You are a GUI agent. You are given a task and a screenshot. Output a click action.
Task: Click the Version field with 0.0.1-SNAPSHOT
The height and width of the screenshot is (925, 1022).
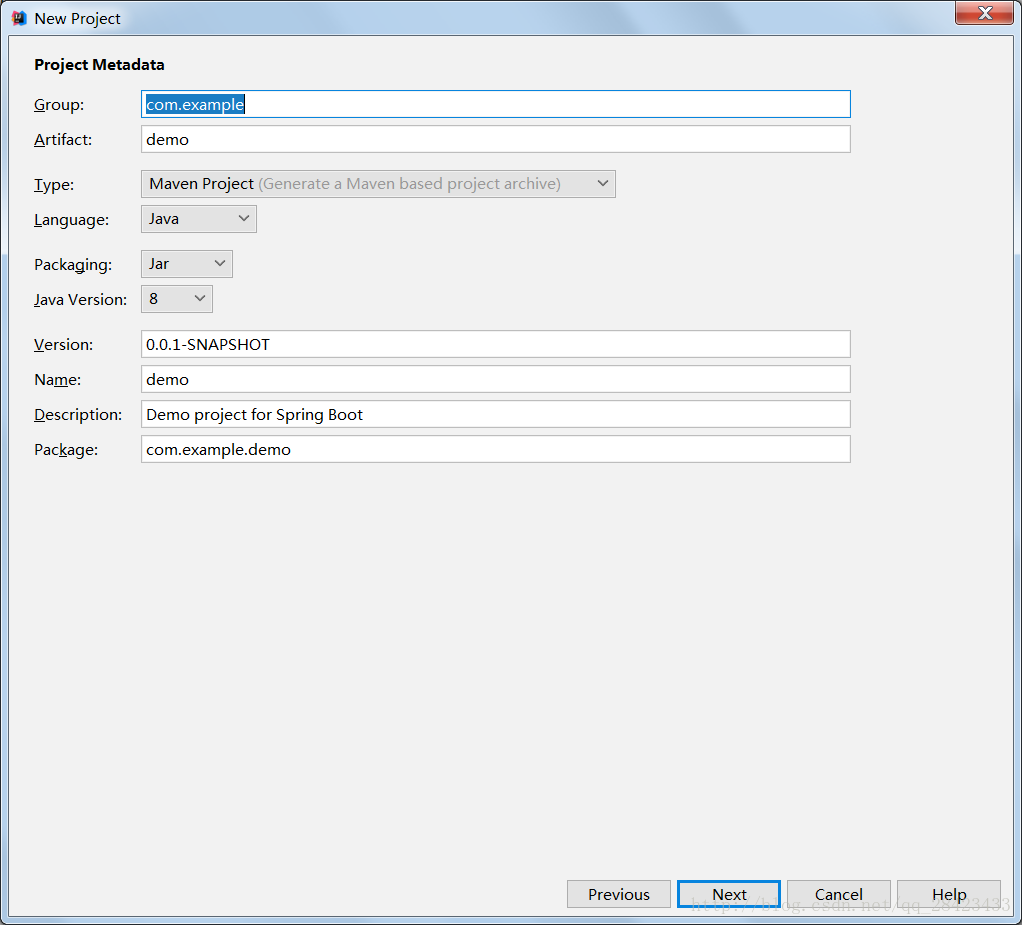[x=495, y=344]
